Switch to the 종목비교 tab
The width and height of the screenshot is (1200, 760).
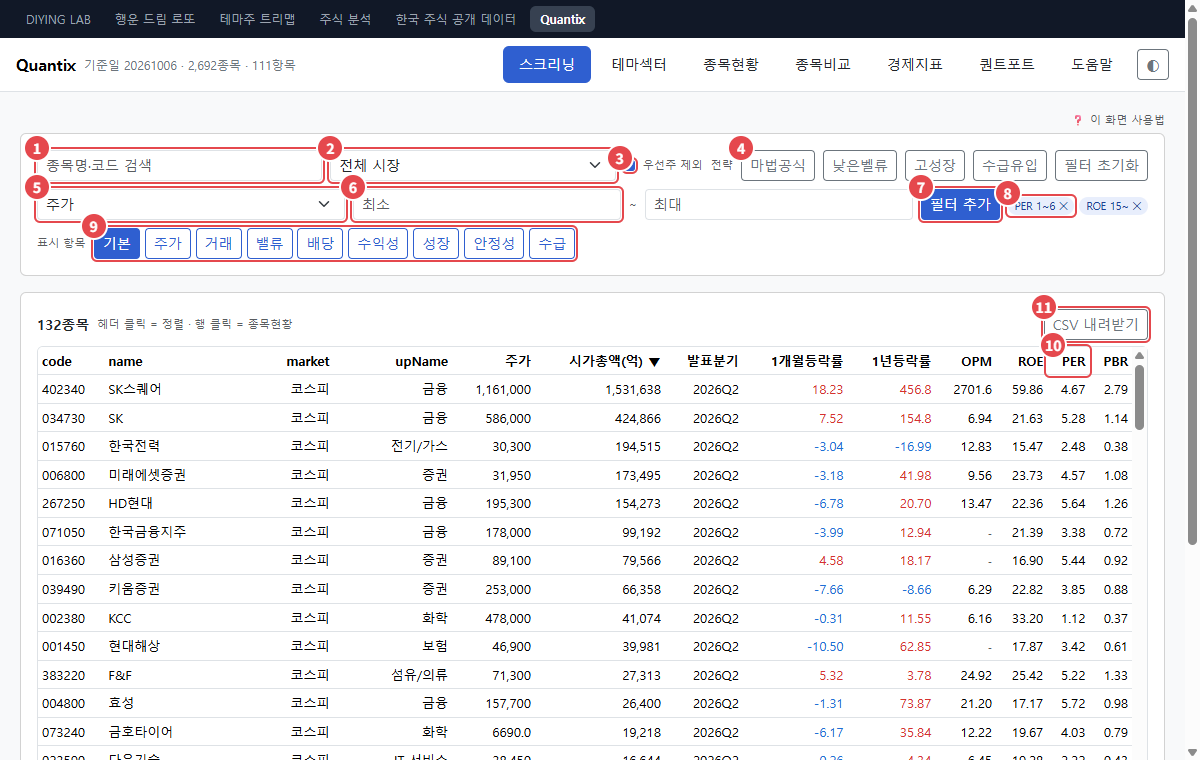click(x=823, y=65)
